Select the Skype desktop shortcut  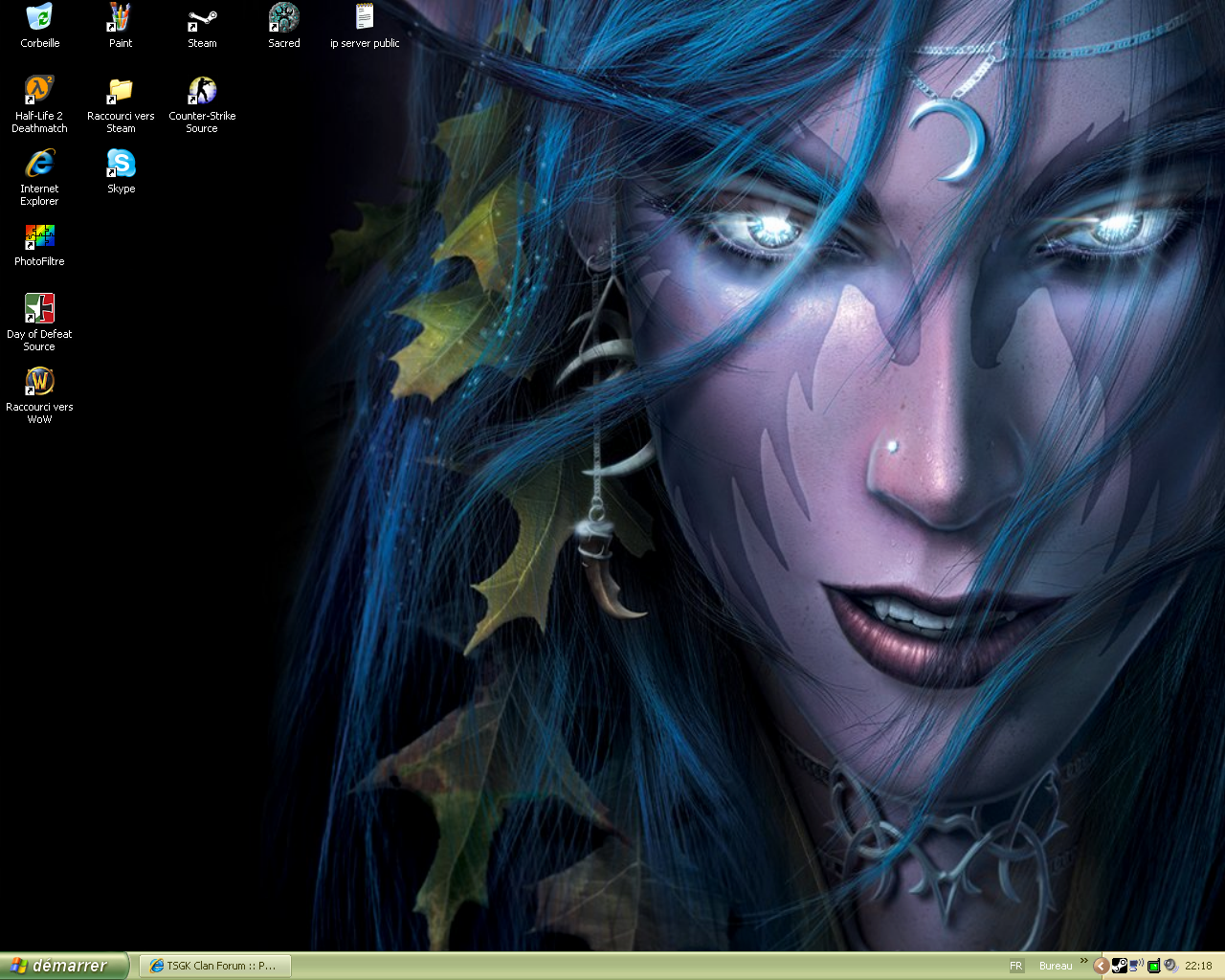pos(121,164)
